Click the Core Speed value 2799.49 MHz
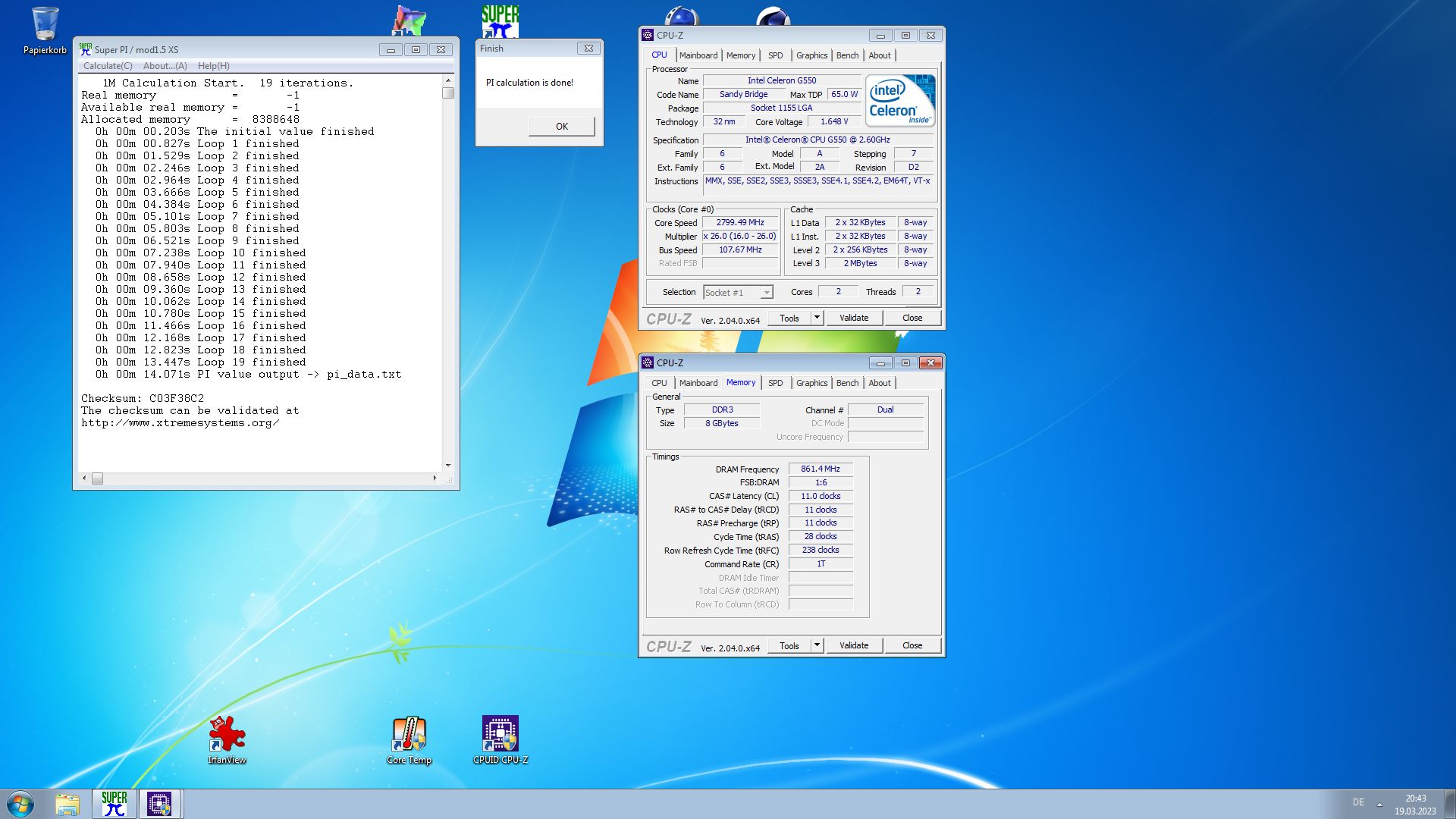 pos(740,222)
